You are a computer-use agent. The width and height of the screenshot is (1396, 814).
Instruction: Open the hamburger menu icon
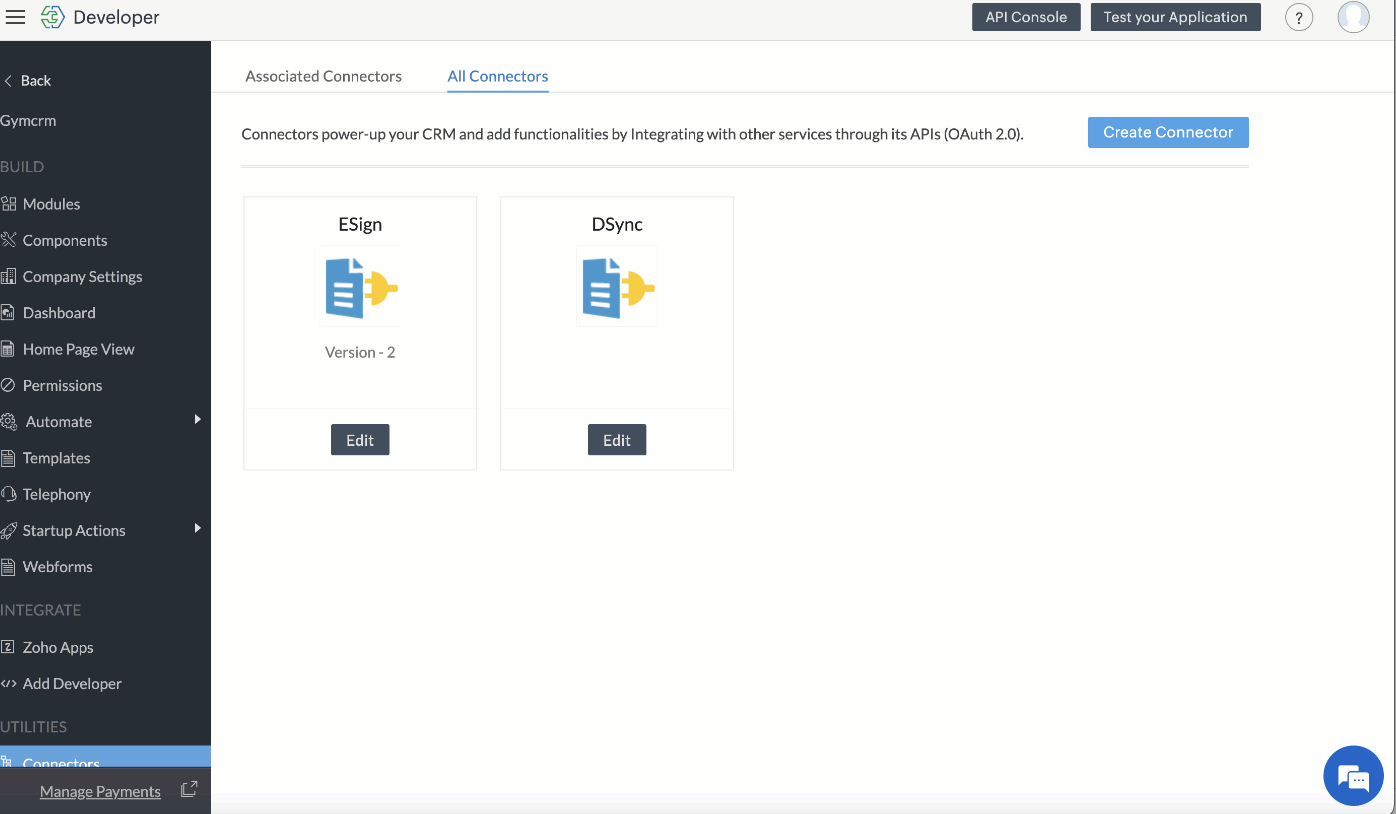(x=15, y=17)
